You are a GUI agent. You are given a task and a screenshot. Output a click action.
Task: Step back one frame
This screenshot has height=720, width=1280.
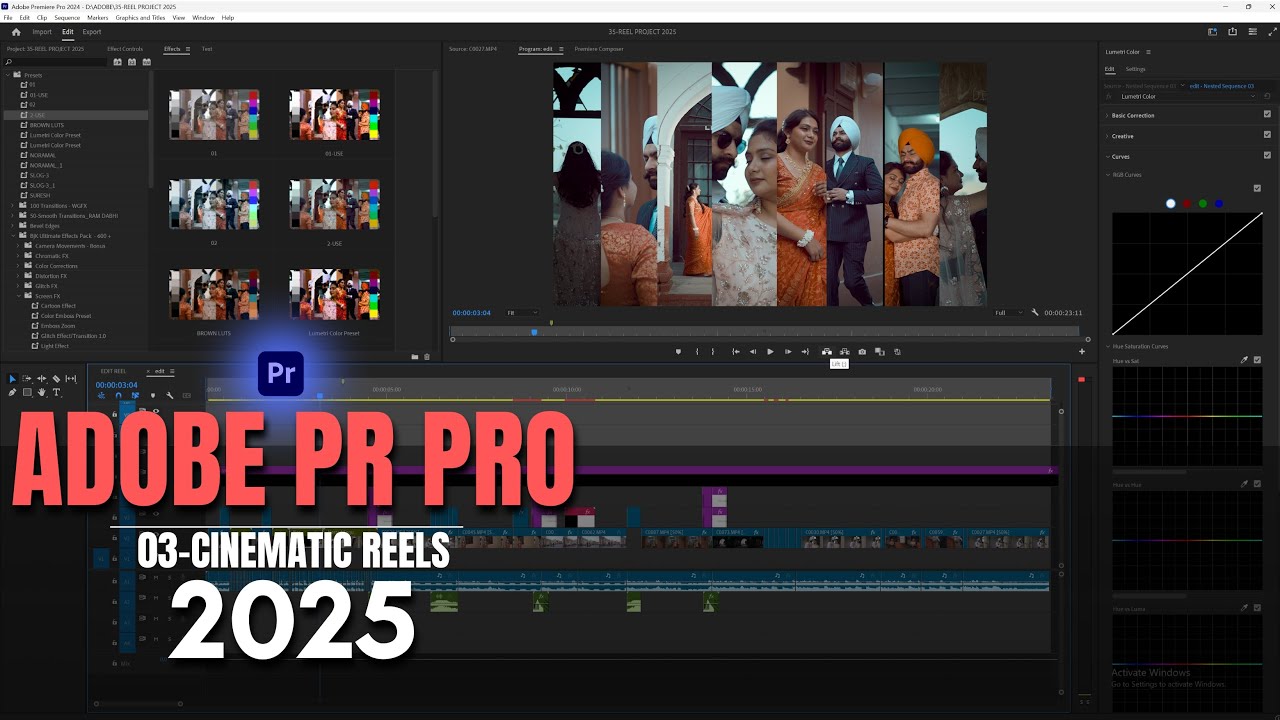pos(753,352)
